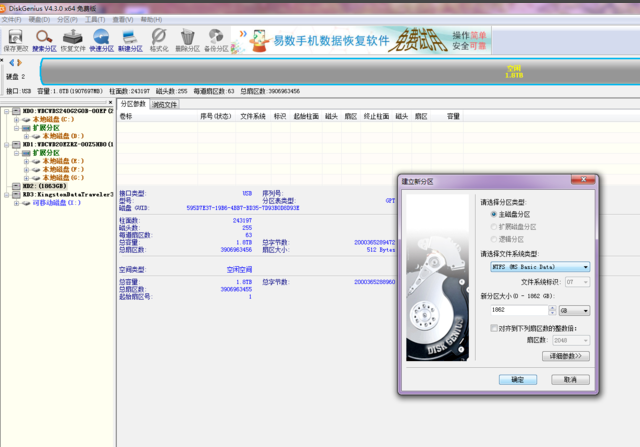This screenshot has width=640, height=447.
Task: Open the 易数手机数据恢复软件 banner ad
Action: click(x=361, y=40)
